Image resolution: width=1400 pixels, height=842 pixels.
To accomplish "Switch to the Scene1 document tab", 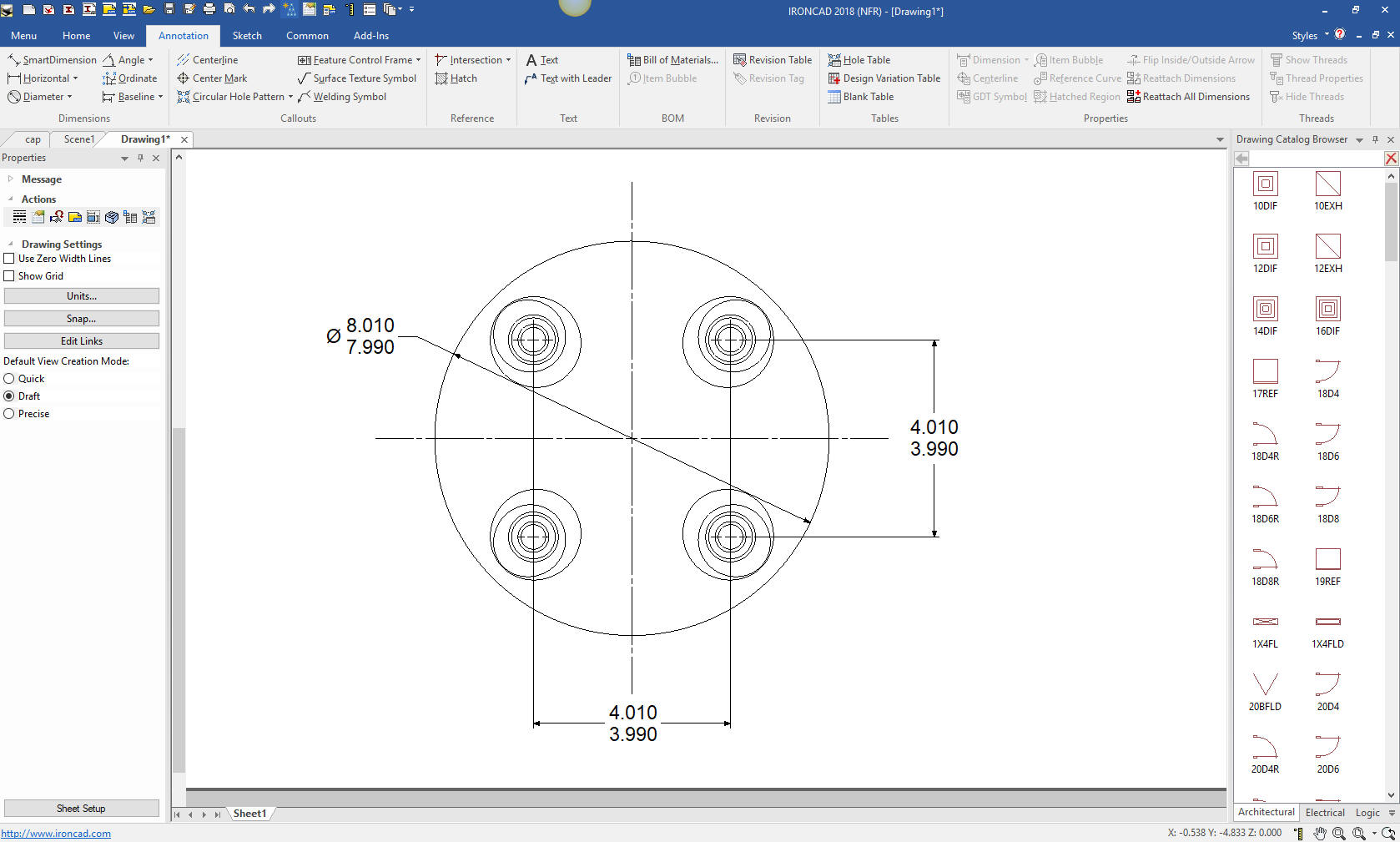I will 79,139.
